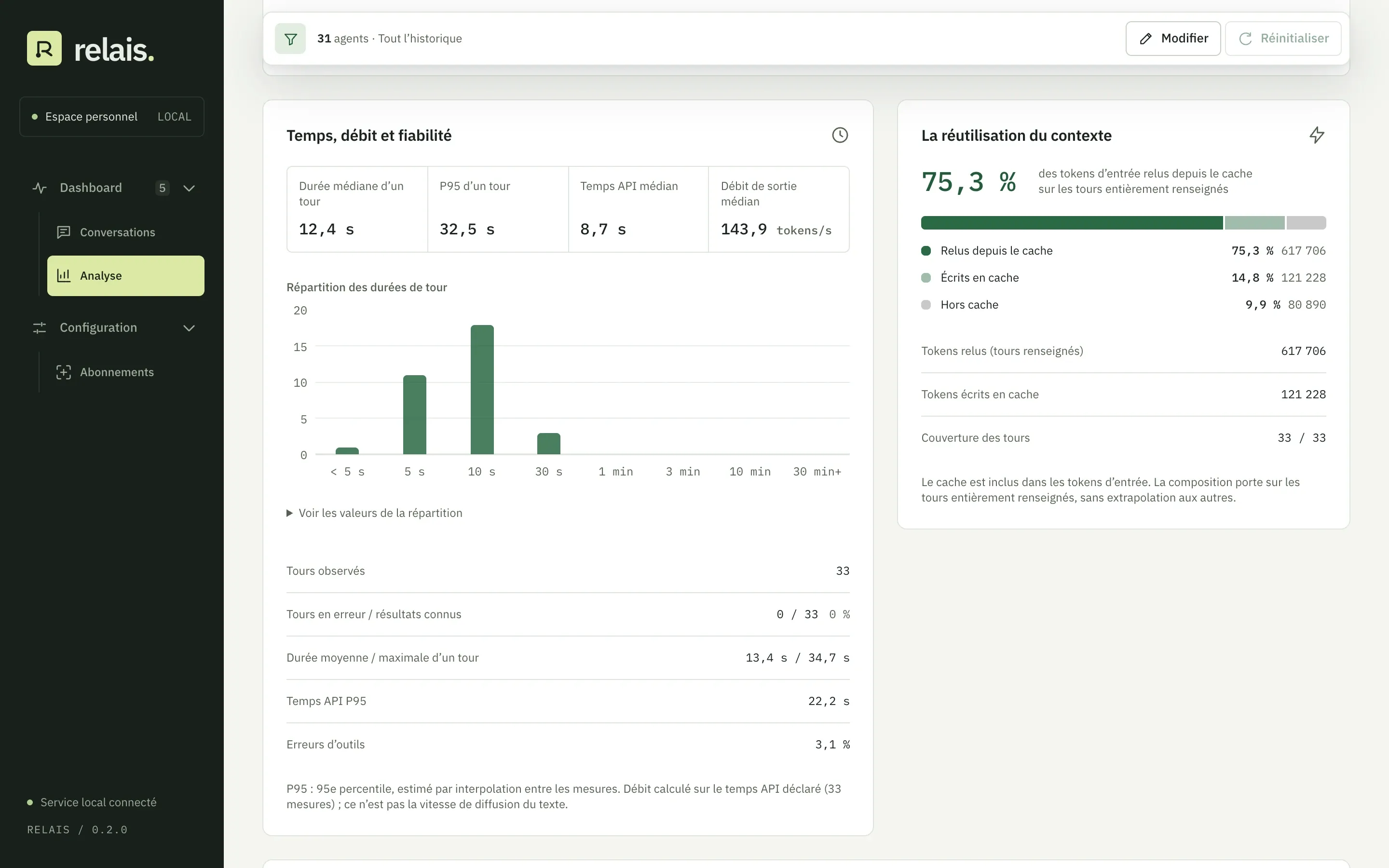Viewport: 1389px width, 868px height.
Task: Click the Temps API médian value 8,7 s
Action: pyautogui.click(x=603, y=229)
